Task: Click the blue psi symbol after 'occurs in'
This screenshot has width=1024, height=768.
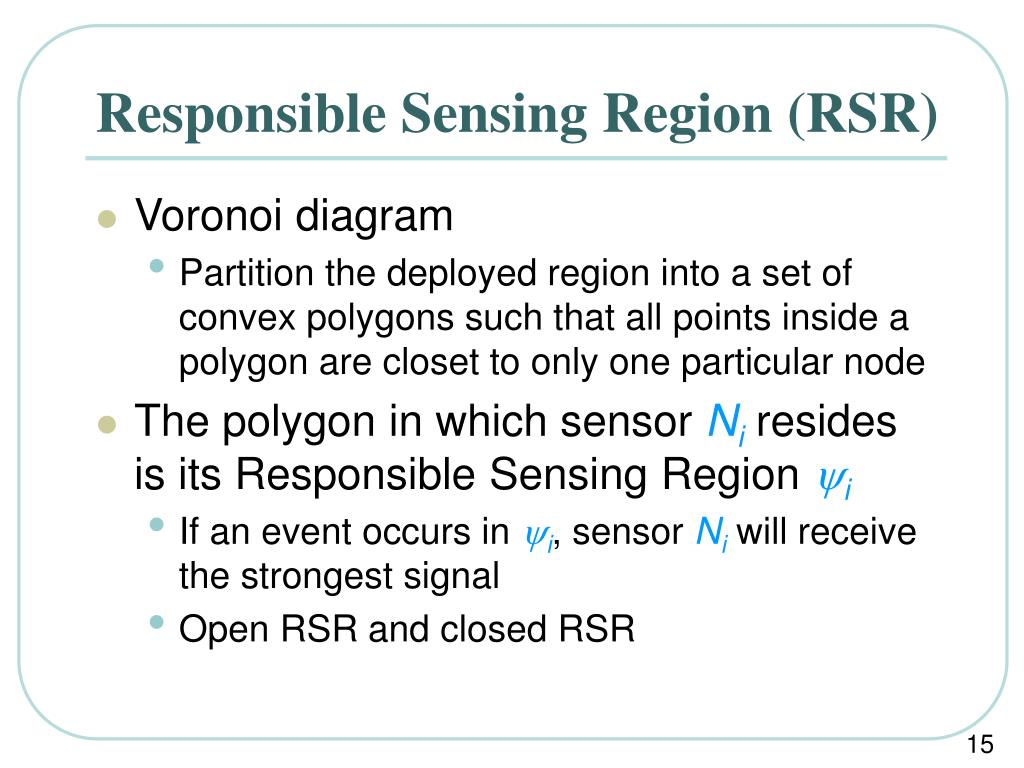Action: click(539, 537)
